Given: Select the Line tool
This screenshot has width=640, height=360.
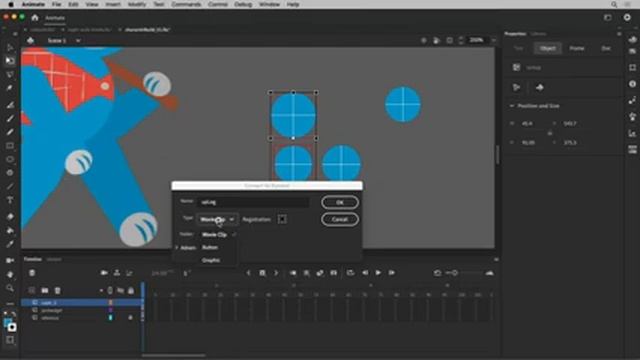Looking at the screenshot, I should [10, 187].
